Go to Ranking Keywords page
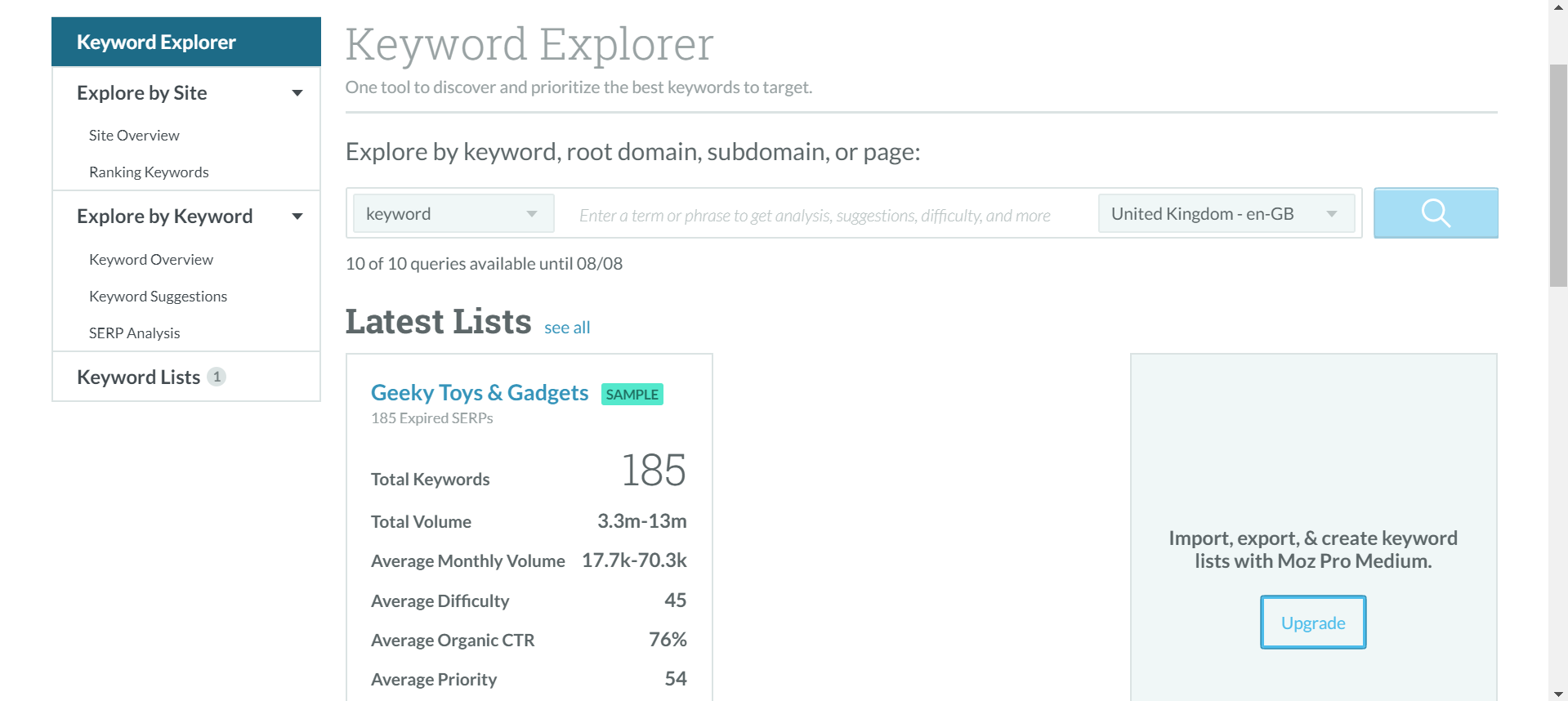Screen dimensions: 1568x701 click(x=149, y=172)
